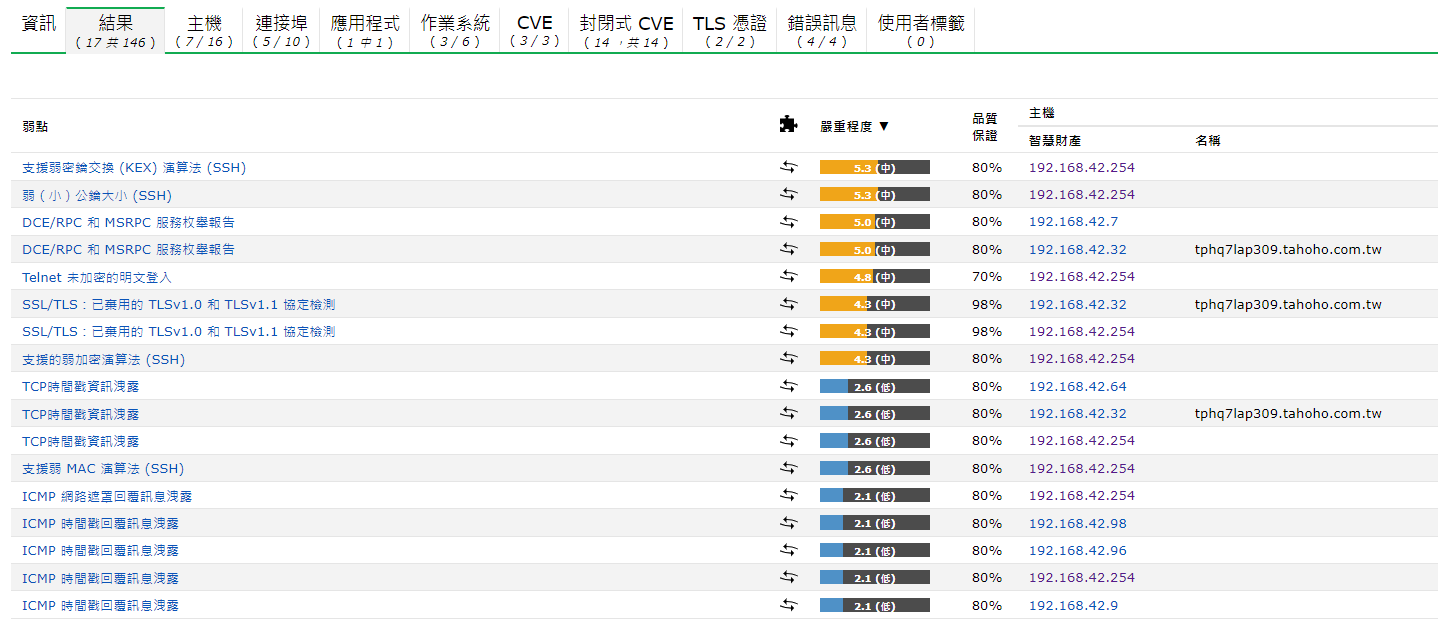
Task: Click the ICMP 網路遮罩回覆訊息洩露 vulnerability link
Action: (x=107, y=496)
